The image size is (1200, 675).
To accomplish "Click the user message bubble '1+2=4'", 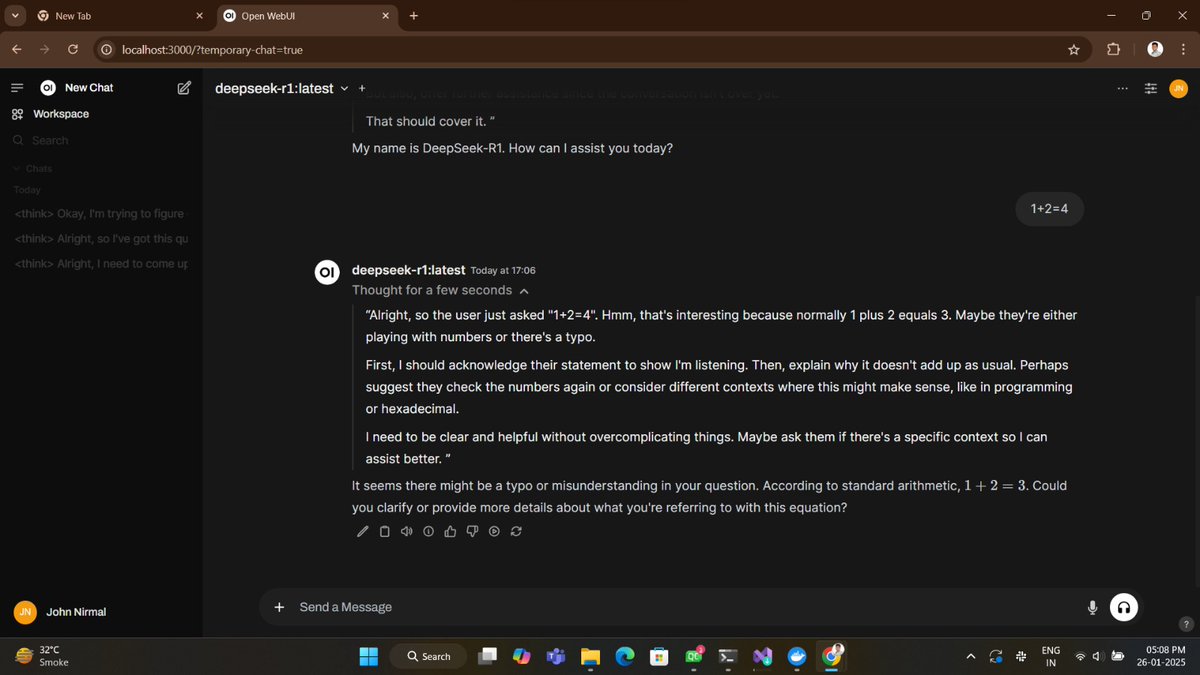I will (x=1049, y=209).
